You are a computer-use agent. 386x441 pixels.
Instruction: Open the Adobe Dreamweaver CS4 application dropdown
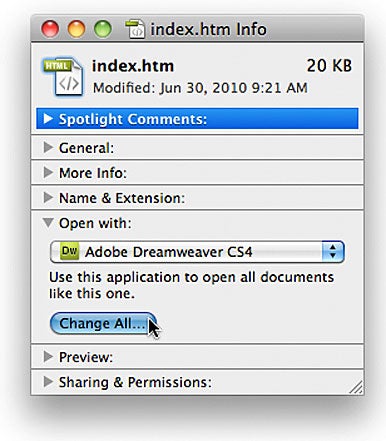[x=197, y=252]
